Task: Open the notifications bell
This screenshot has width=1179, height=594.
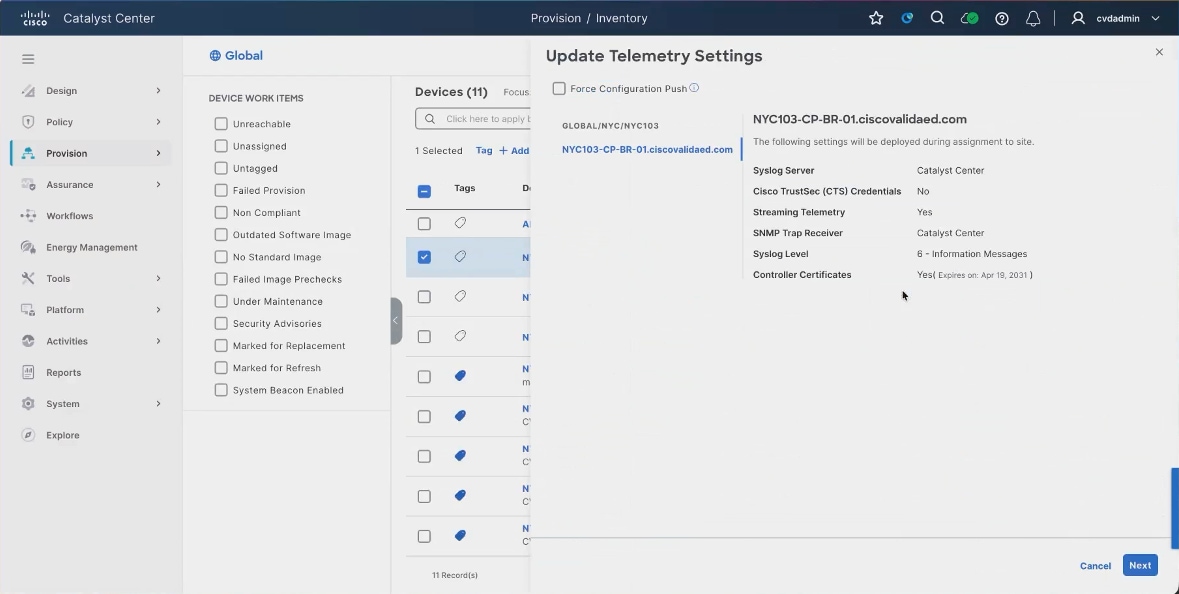Action: coord(1033,19)
